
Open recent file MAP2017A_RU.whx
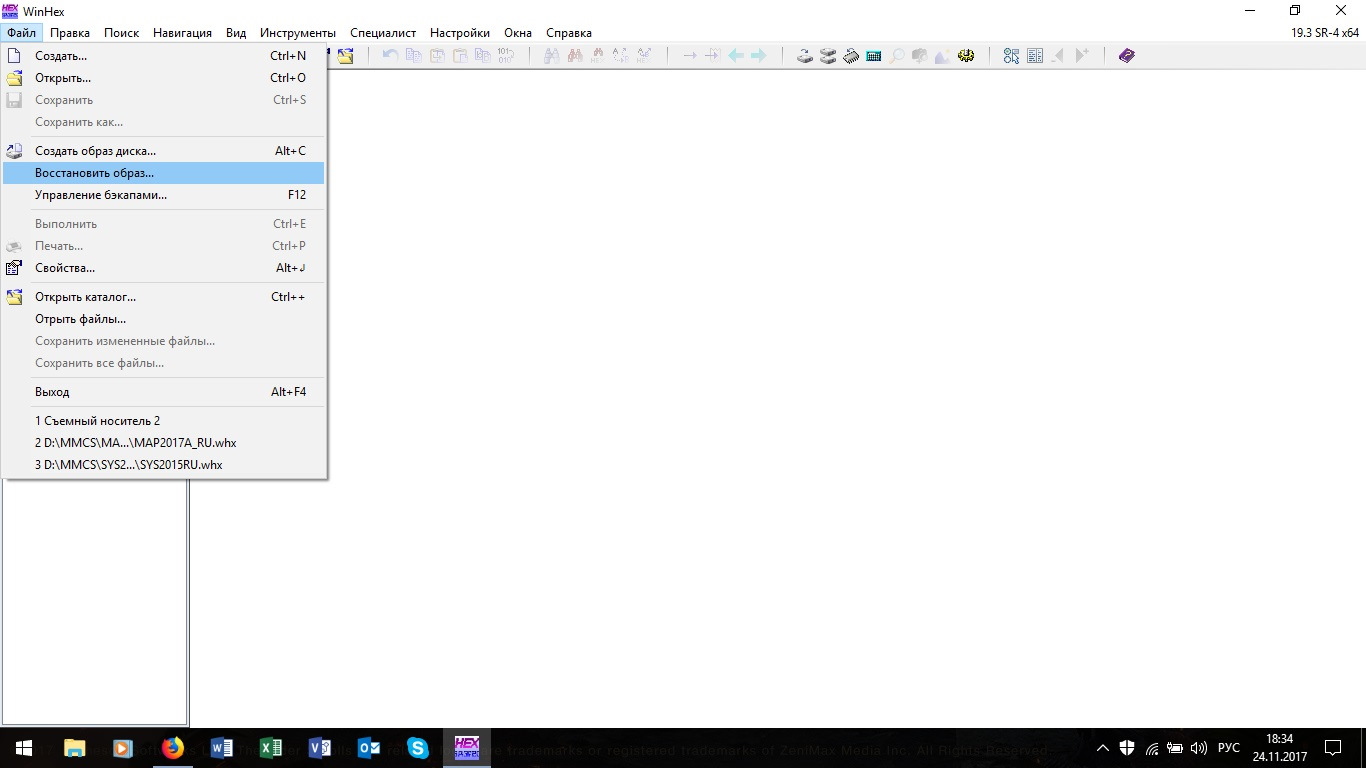pyautogui.click(x=164, y=443)
